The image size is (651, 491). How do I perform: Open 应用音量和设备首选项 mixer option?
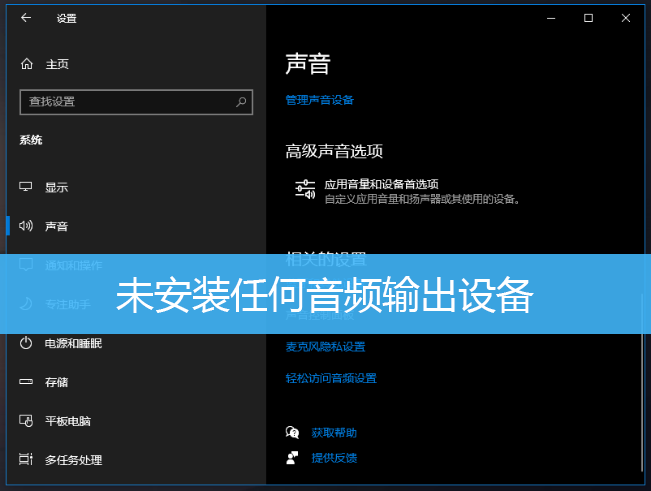click(381, 185)
